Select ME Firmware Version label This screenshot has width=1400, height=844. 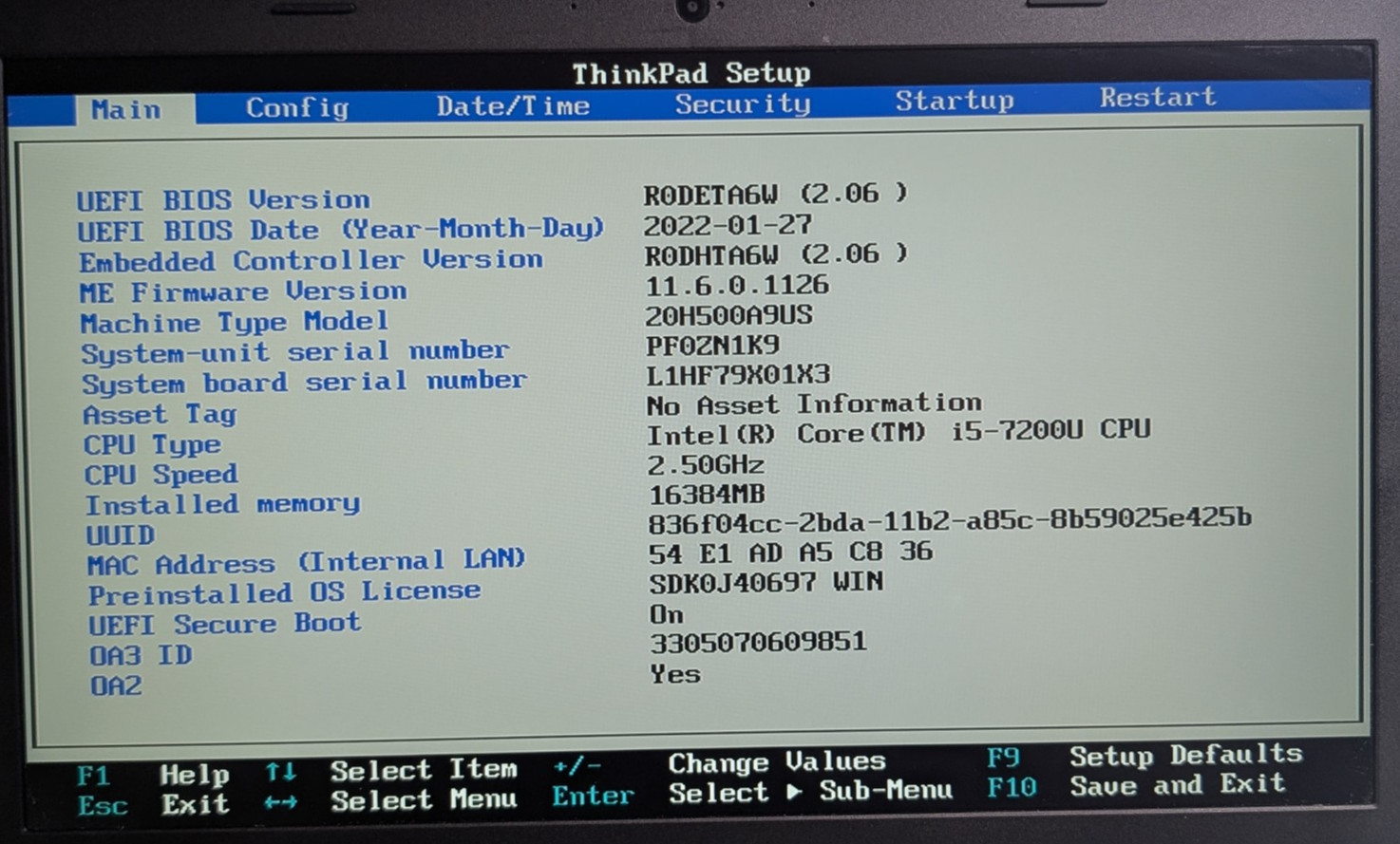(243, 291)
